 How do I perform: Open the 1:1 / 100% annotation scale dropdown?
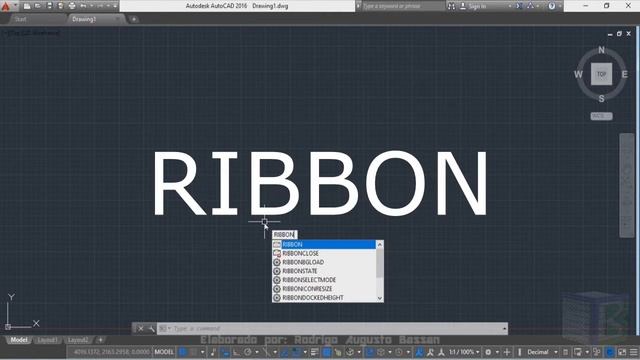click(x=464, y=352)
